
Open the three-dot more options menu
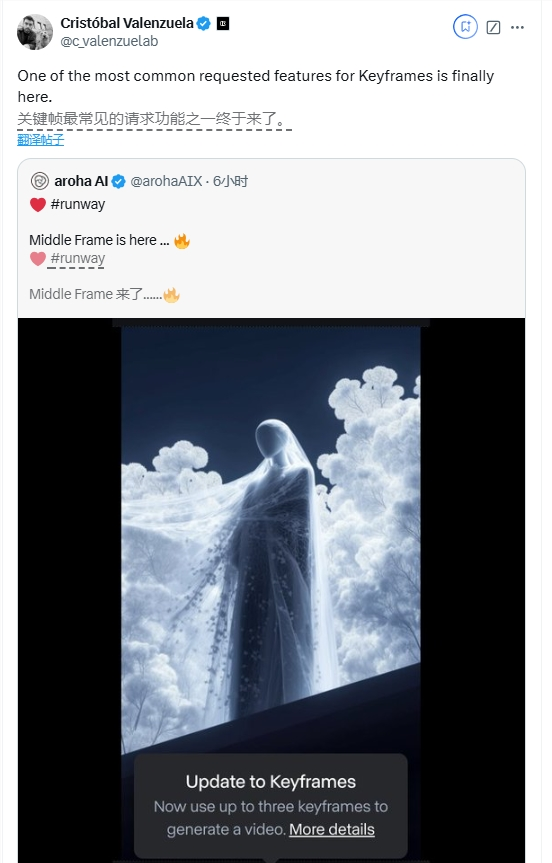click(517, 27)
